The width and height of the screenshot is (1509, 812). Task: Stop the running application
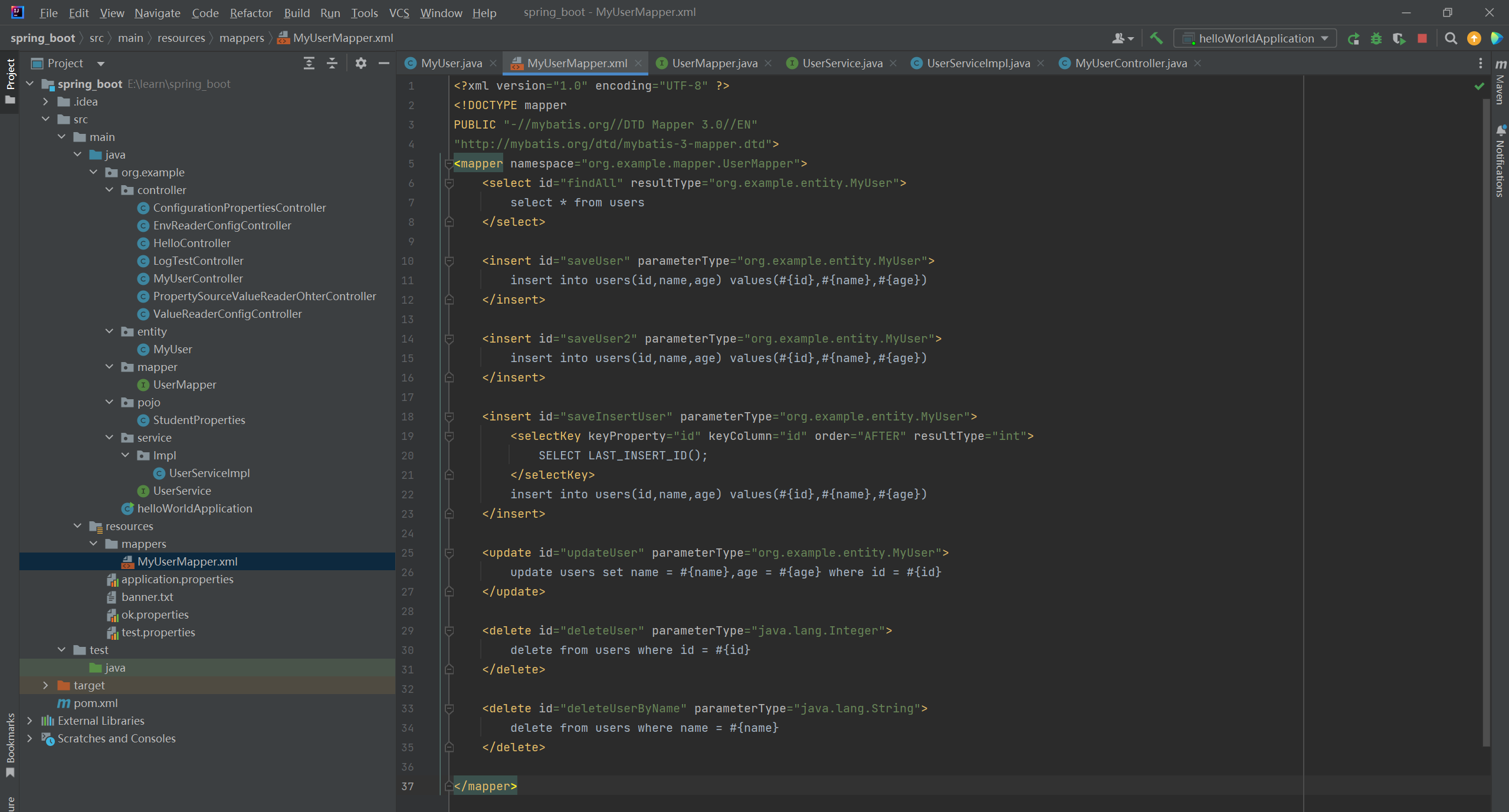(1422, 38)
